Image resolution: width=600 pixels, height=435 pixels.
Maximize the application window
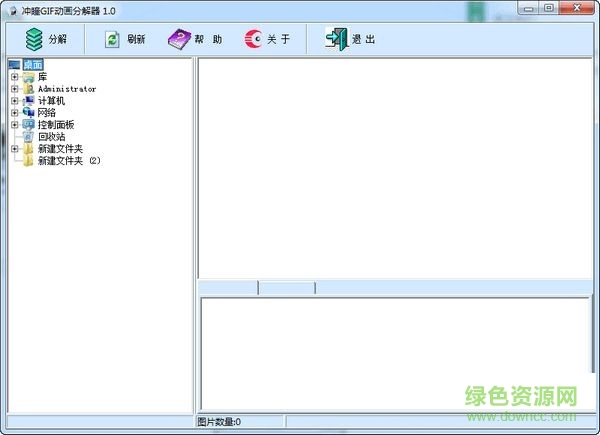549,7
